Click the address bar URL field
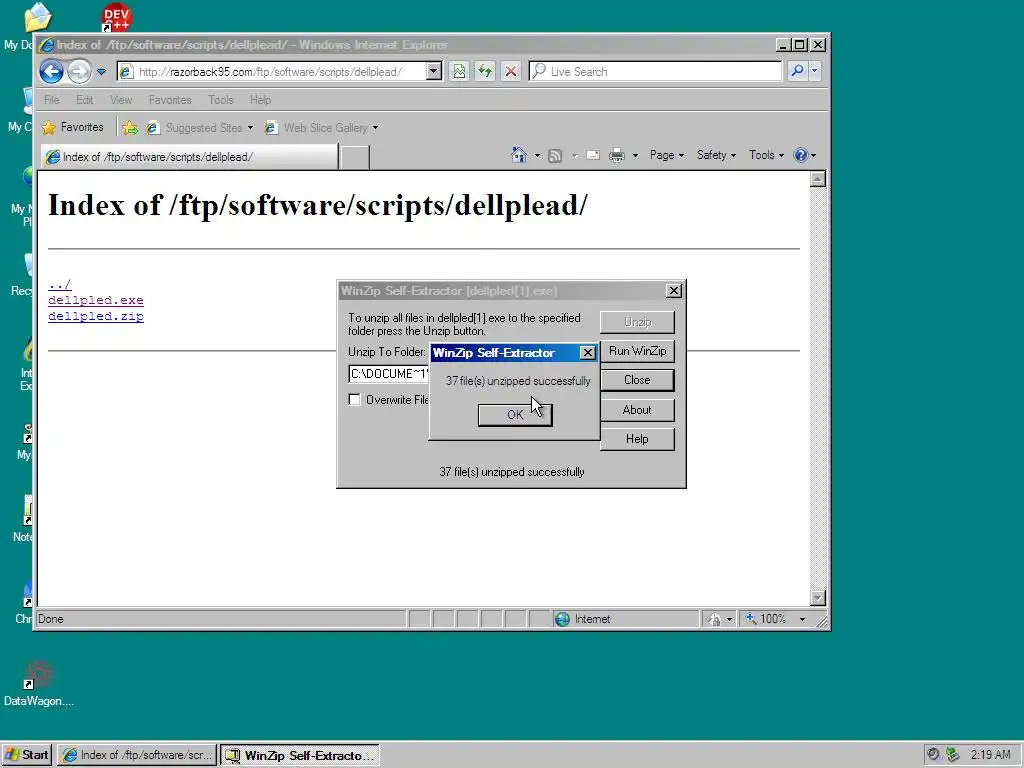 pyautogui.click(x=273, y=72)
